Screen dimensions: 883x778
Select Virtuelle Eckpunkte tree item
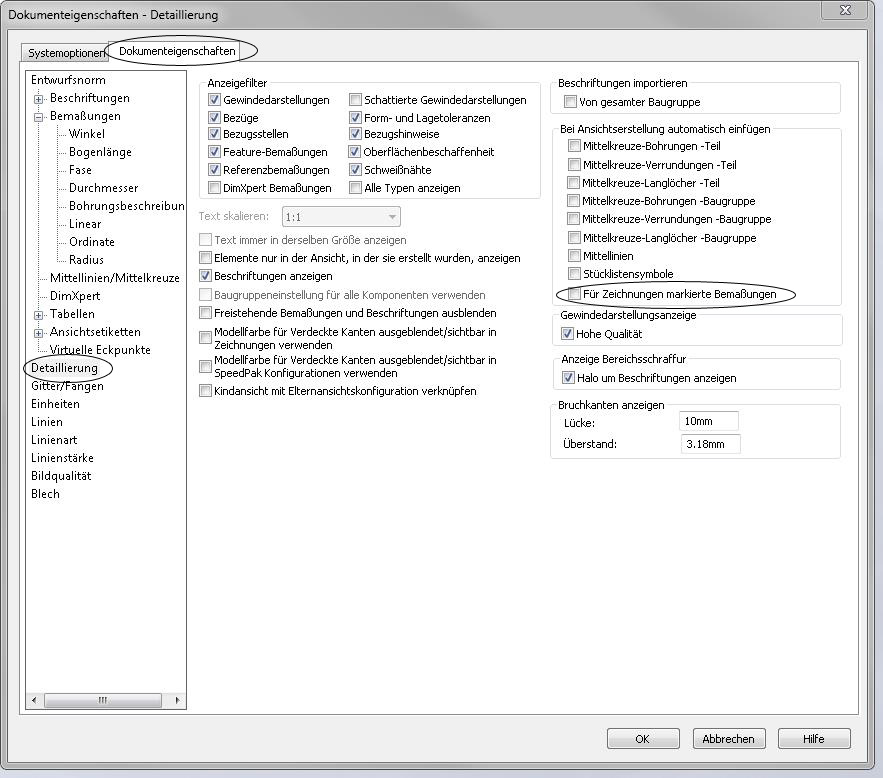click(x=100, y=350)
